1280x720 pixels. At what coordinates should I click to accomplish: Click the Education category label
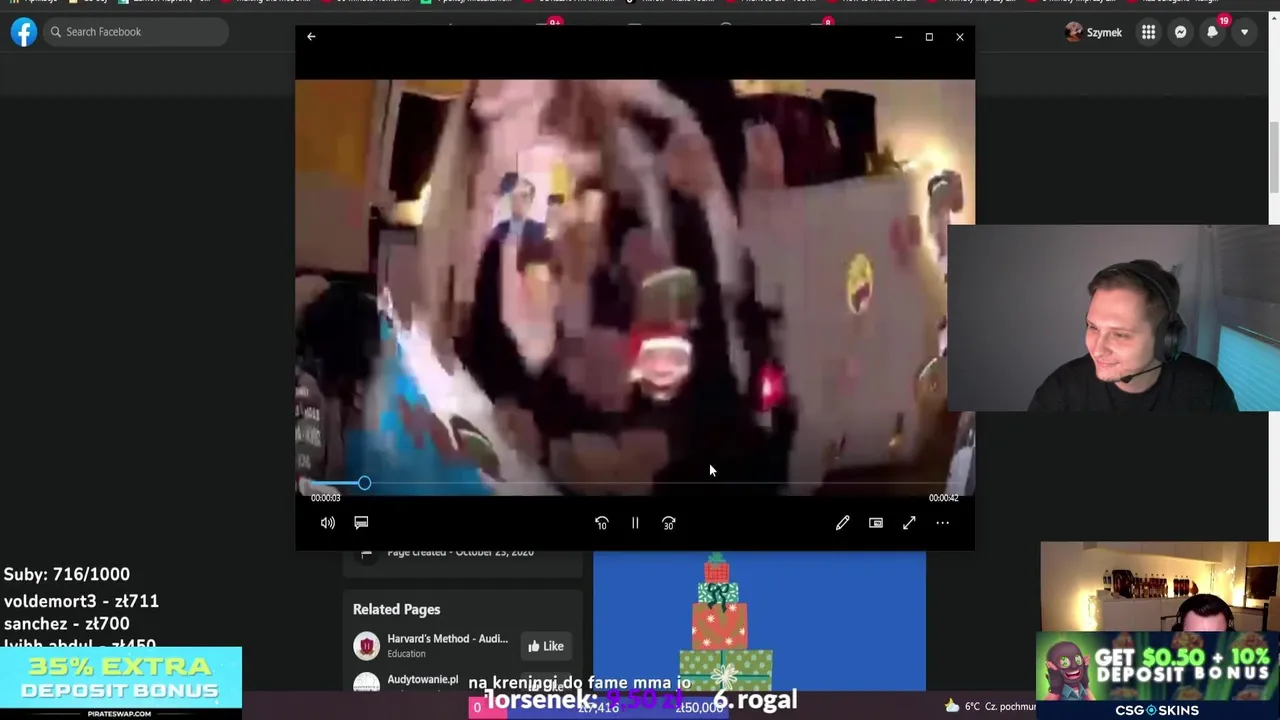pos(406,654)
